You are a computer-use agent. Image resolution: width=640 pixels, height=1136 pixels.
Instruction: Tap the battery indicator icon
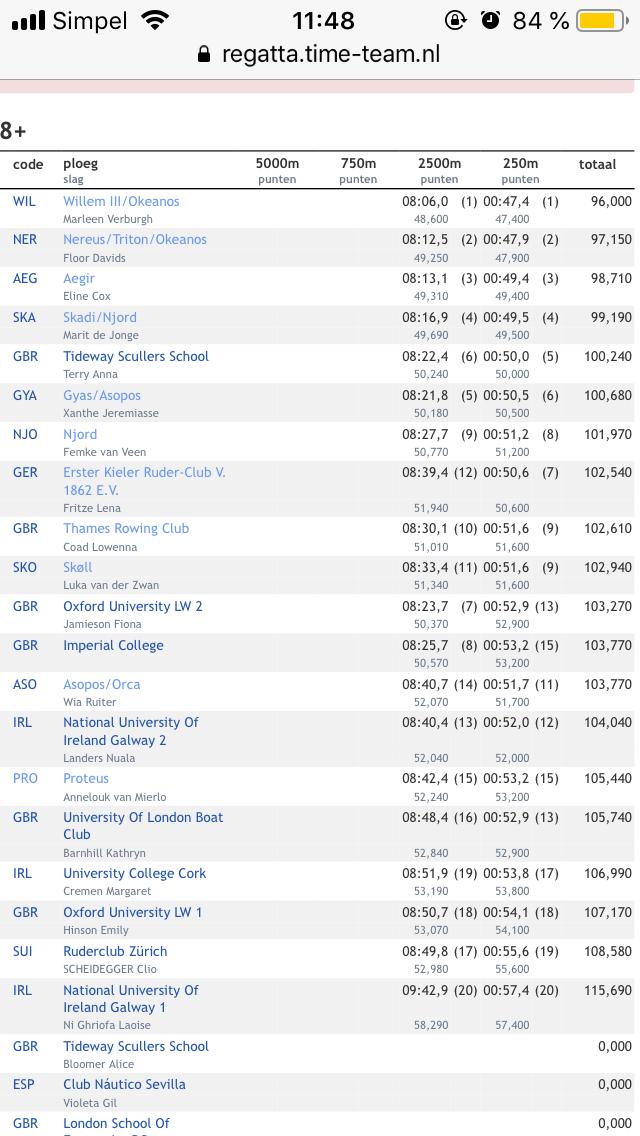[x=602, y=20]
